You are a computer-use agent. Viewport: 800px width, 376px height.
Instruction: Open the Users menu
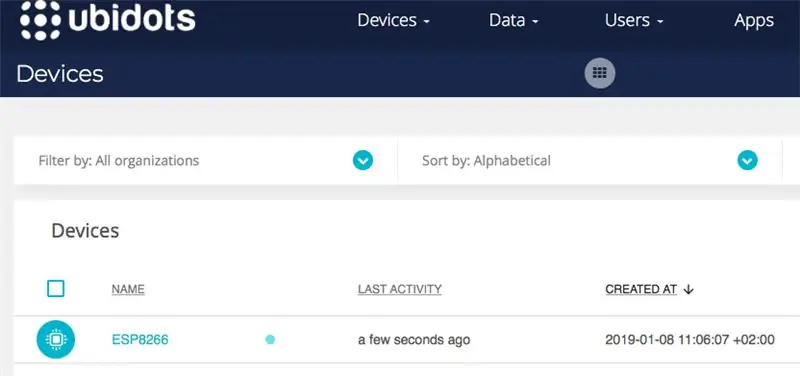pos(634,20)
